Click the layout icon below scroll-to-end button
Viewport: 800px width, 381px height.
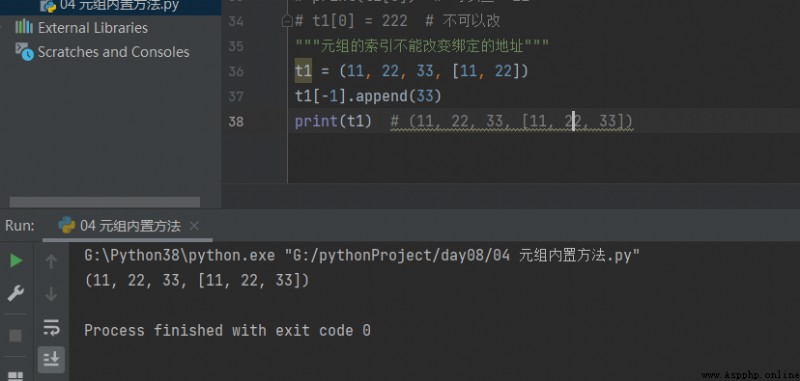click(16, 376)
